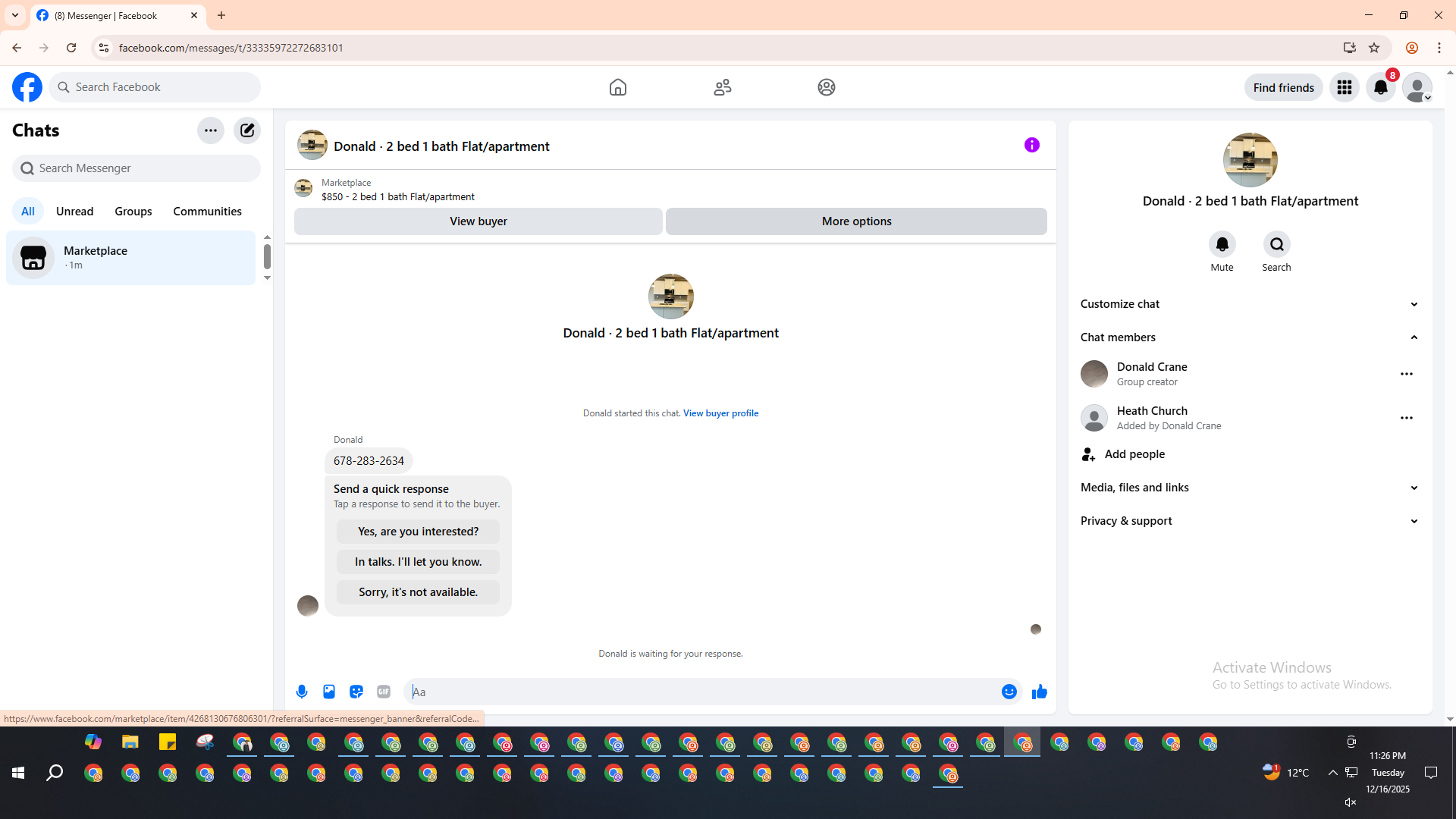Open options for Heath Church member

tap(1407, 418)
